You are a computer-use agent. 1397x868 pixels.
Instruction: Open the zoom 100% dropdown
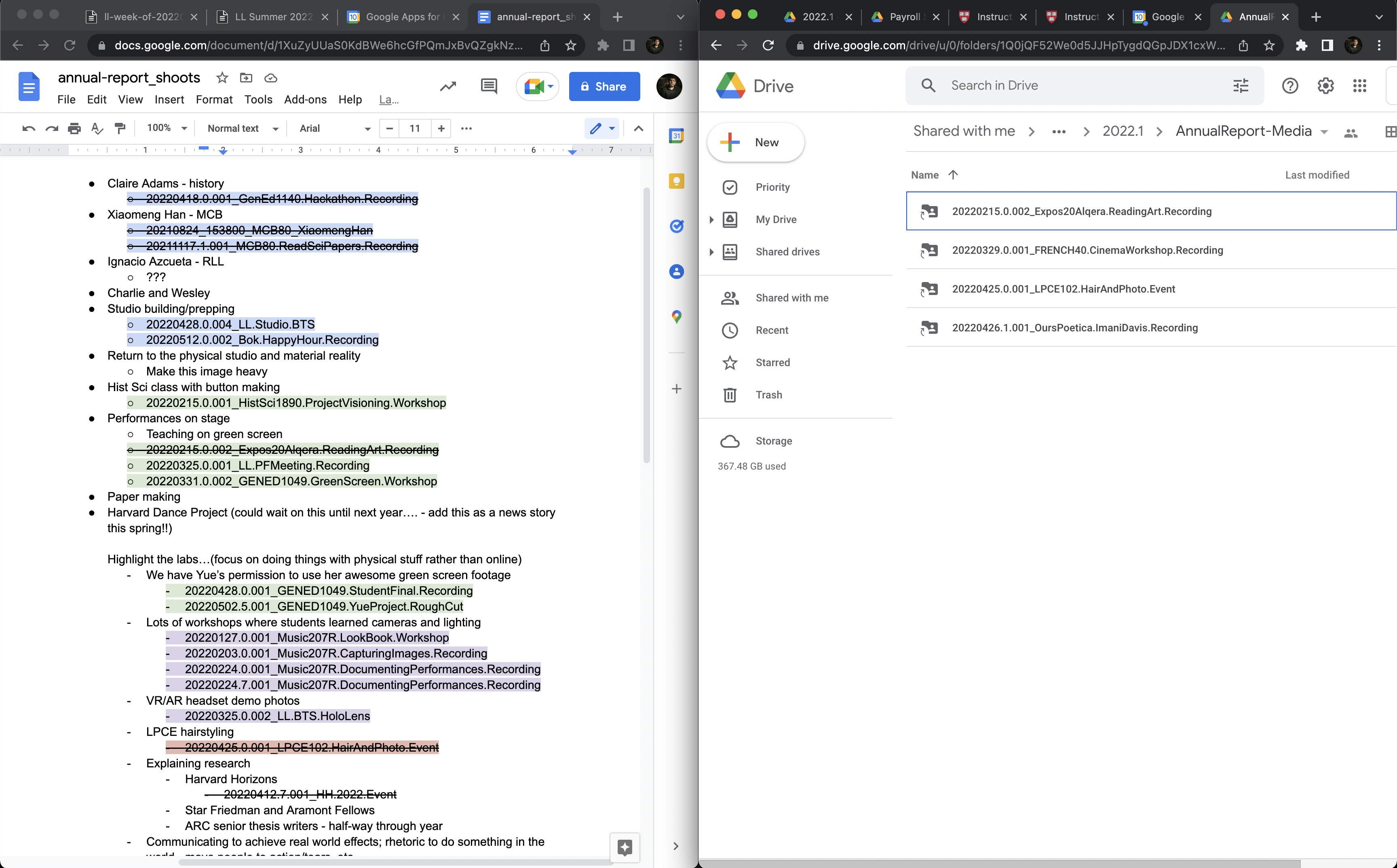pos(167,129)
